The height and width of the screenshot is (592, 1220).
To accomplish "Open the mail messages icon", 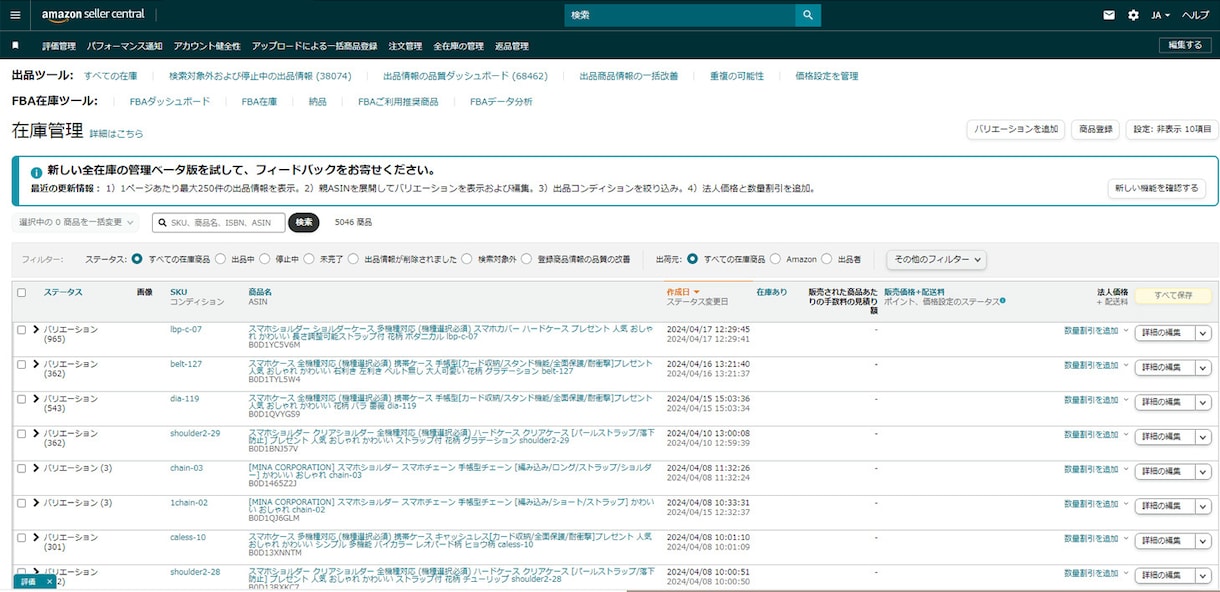I will [x=1109, y=15].
